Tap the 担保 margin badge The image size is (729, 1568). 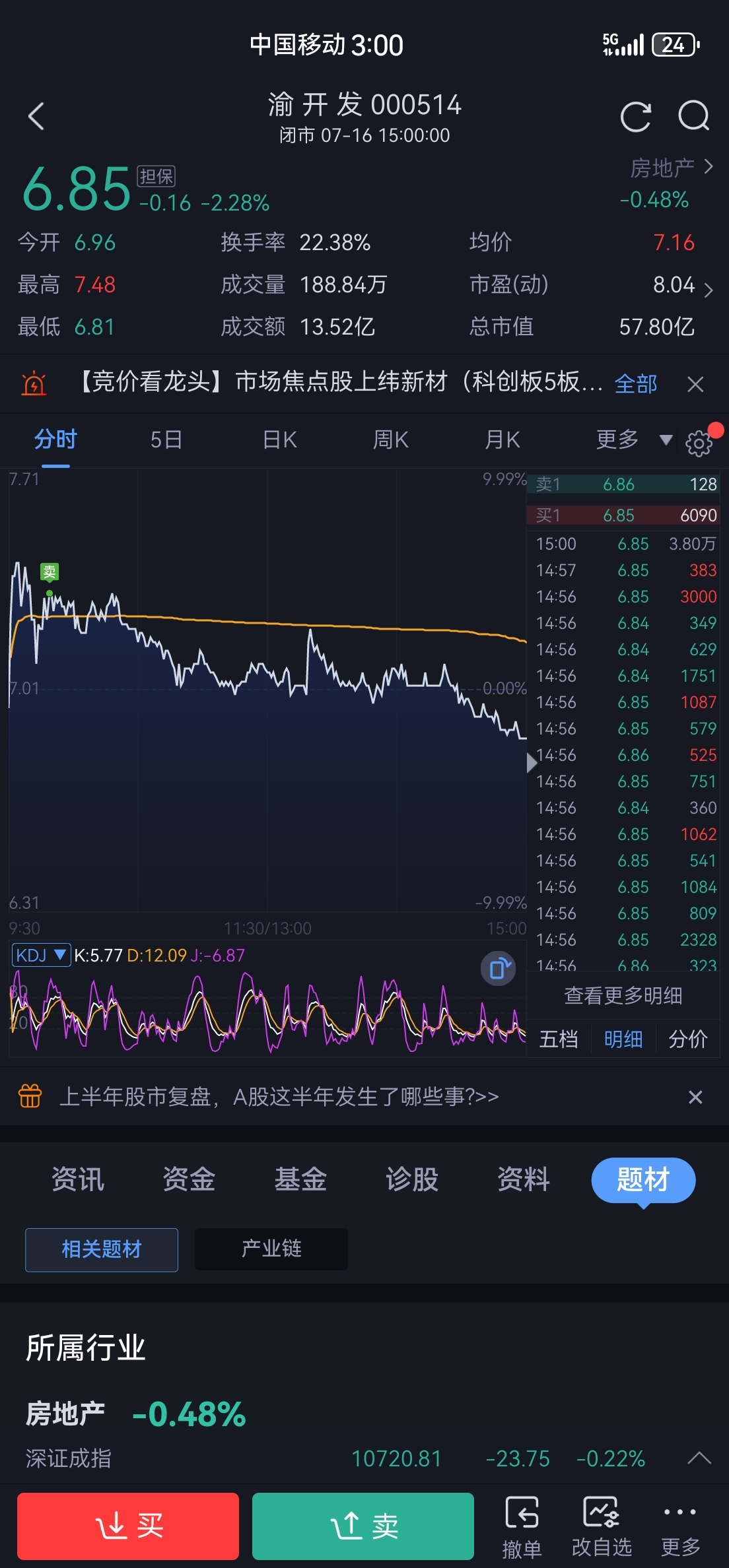pos(156,176)
